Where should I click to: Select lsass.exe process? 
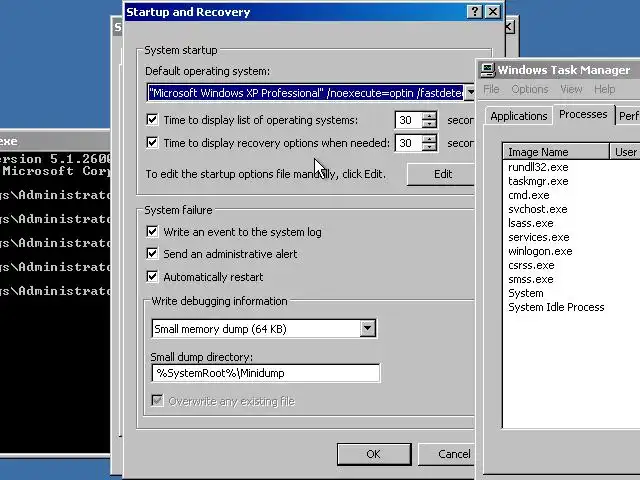(x=531, y=223)
